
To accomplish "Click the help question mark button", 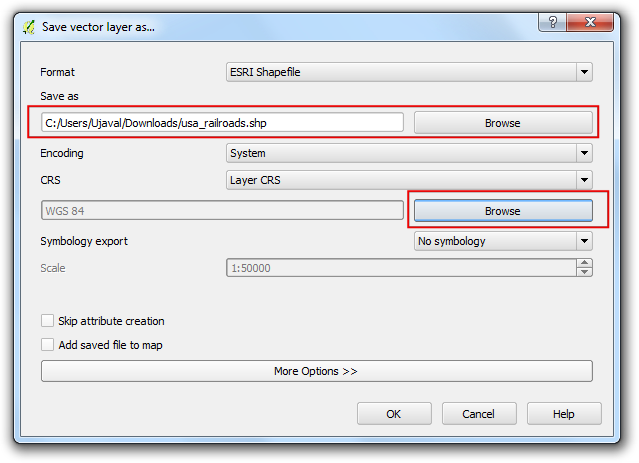I will pyautogui.click(x=552, y=22).
